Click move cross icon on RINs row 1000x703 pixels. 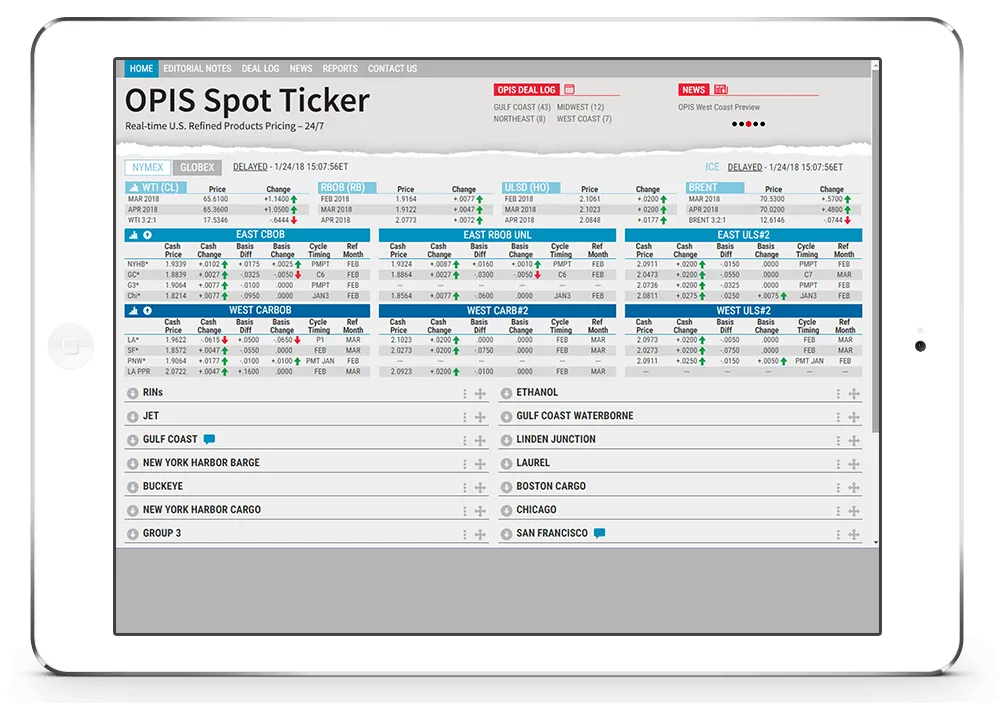[x=480, y=394]
